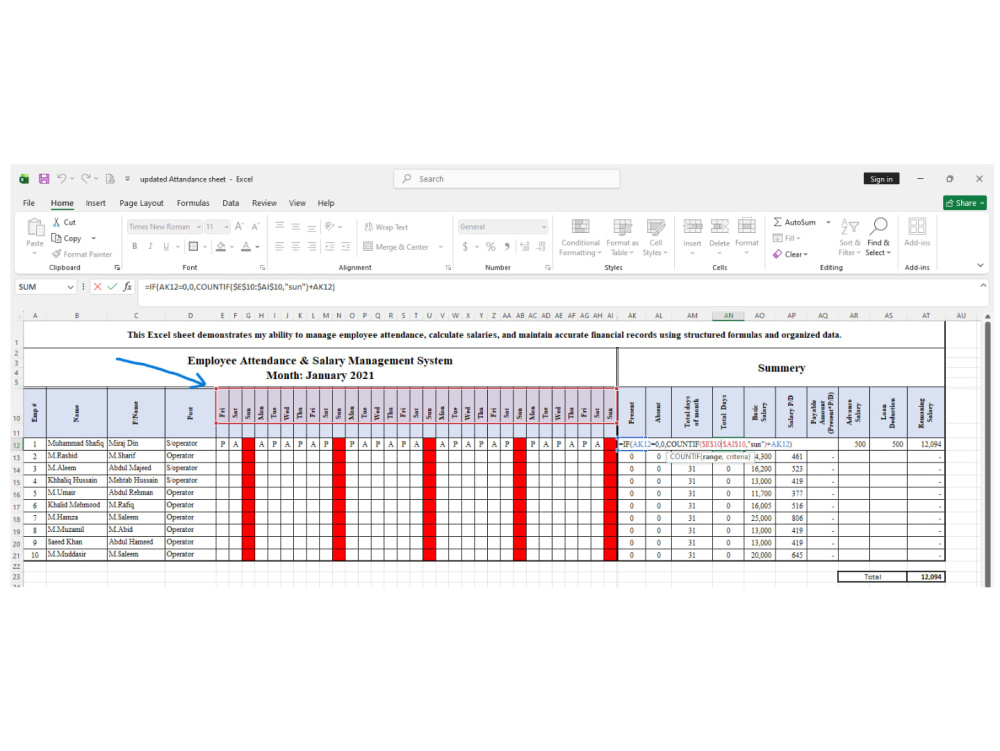
Task: Click the Delete cells icon
Action: point(719,226)
